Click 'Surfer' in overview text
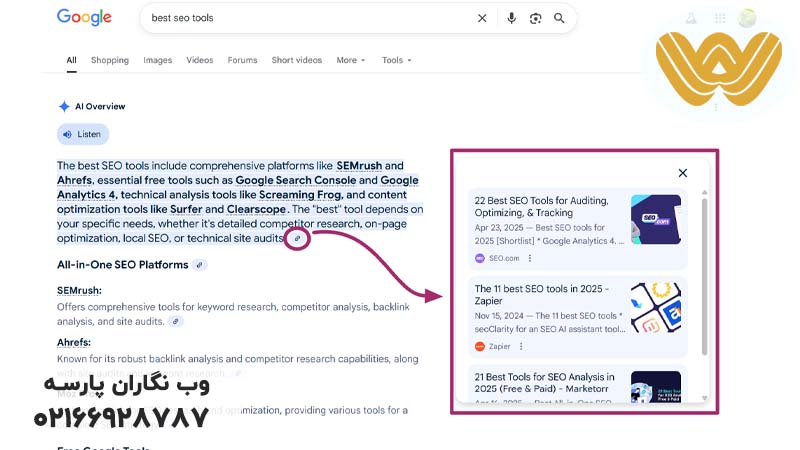 (186, 209)
